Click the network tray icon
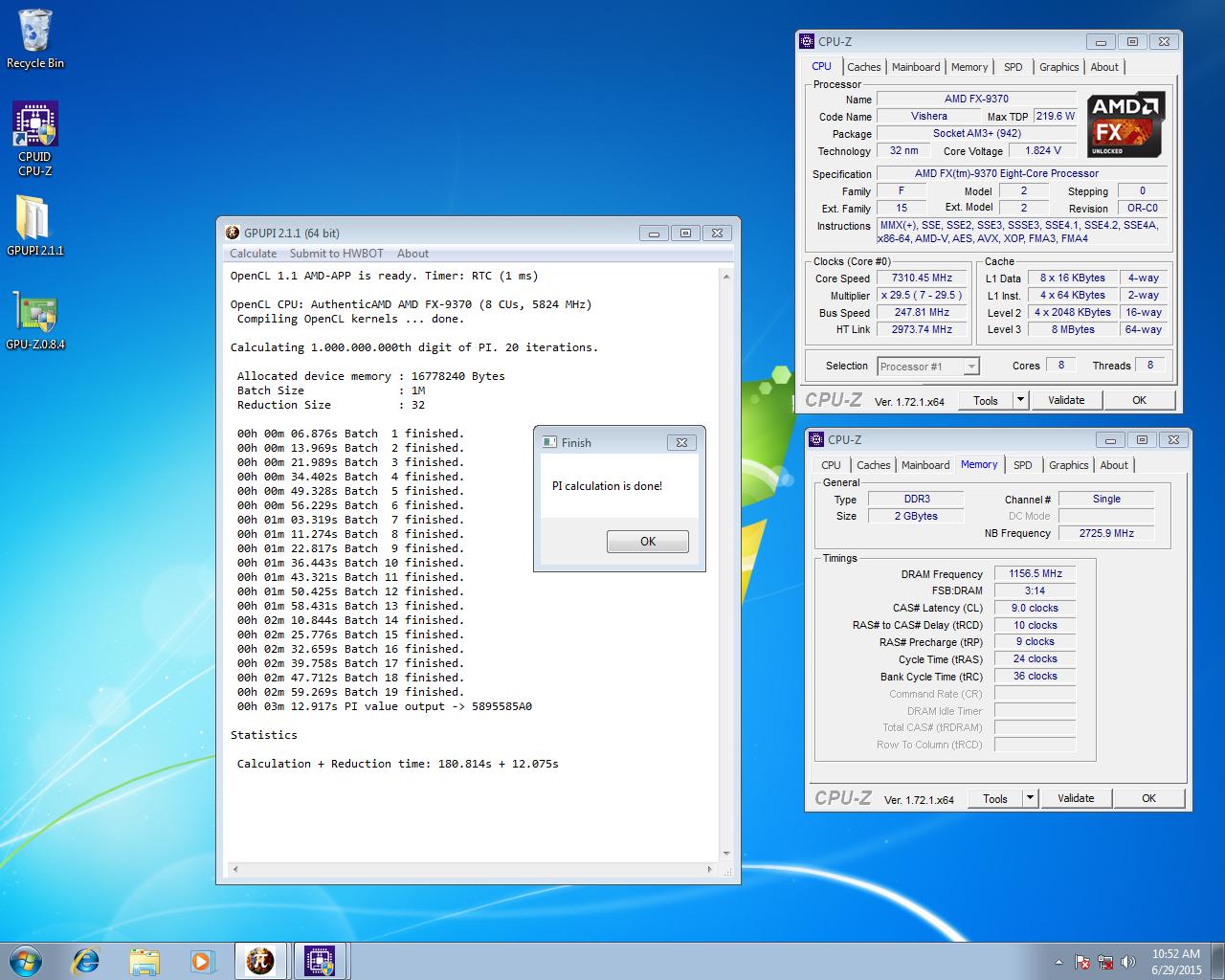The height and width of the screenshot is (980, 1225). (1105, 962)
